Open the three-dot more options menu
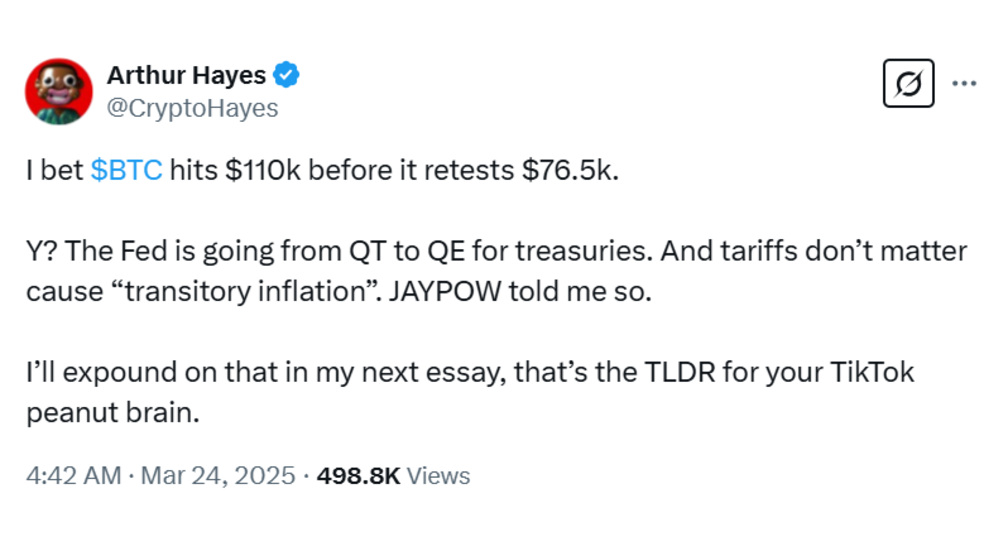Screen dimensions: 984x554 pyautogui.click(x=964, y=83)
